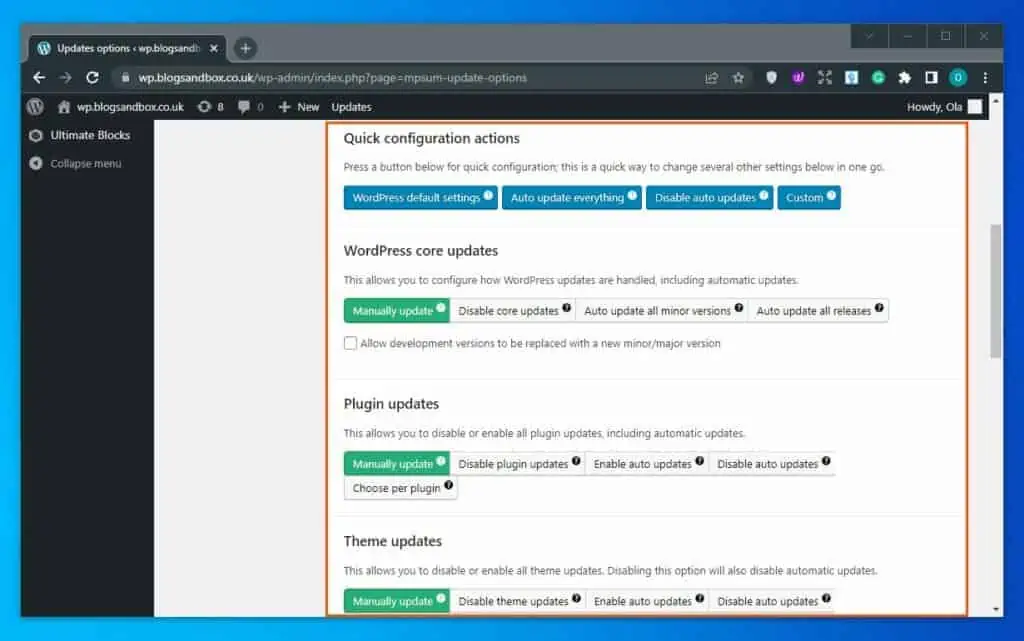Image resolution: width=1024 pixels, height=641 pixels.
Task: Check Allow development versions replacement checkbox
Action: pyautogui.click(x=351, y=343)
